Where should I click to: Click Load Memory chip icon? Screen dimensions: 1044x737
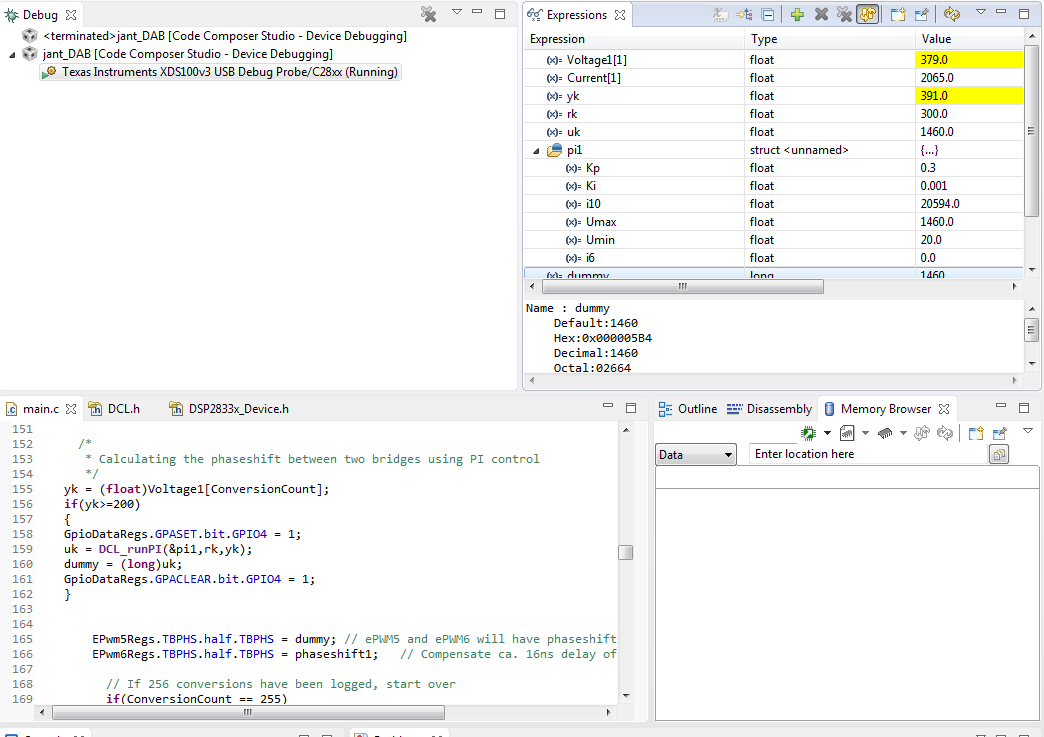[885, 433]
